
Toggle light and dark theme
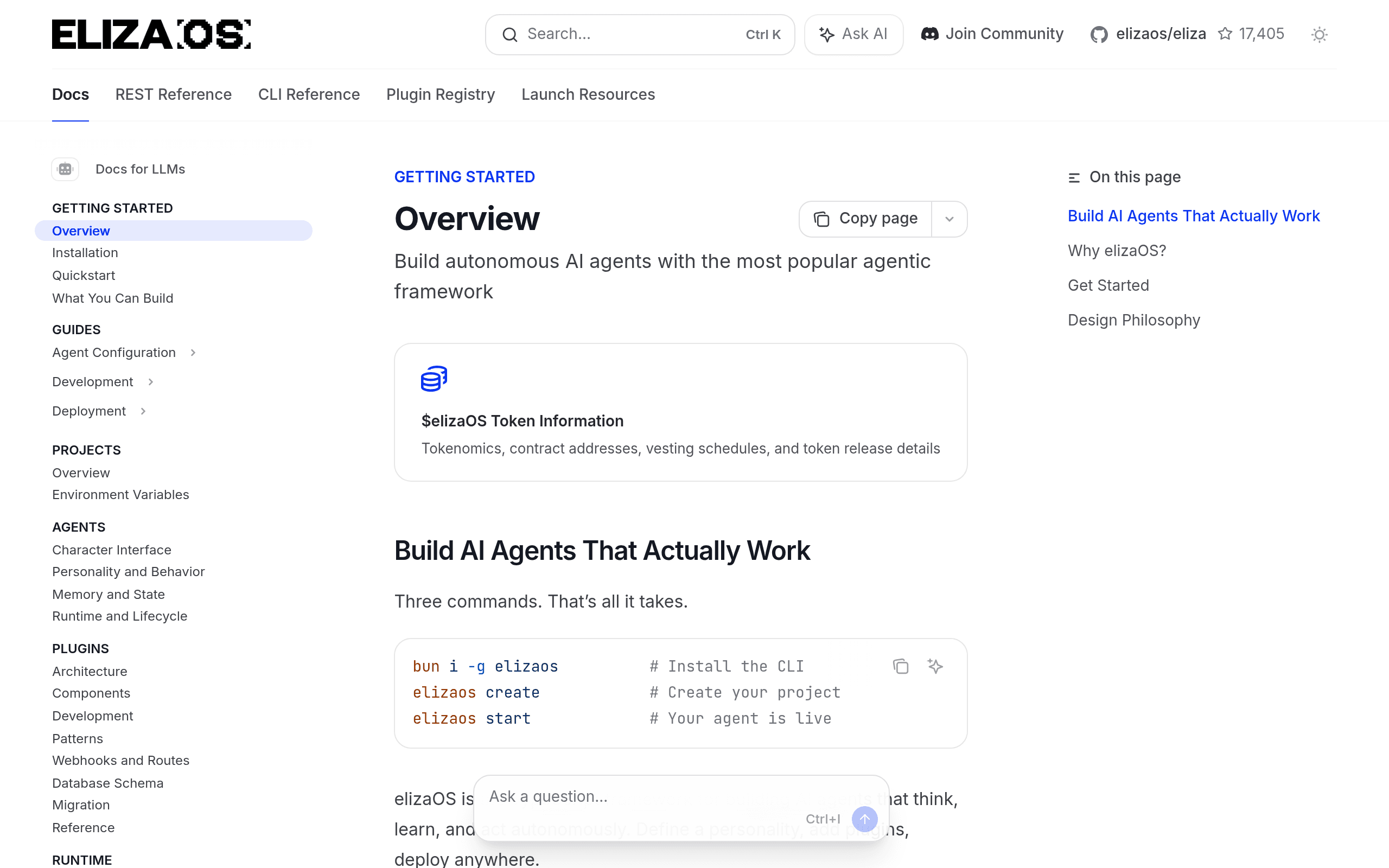pyautogui.click(x=1320, y=34)
